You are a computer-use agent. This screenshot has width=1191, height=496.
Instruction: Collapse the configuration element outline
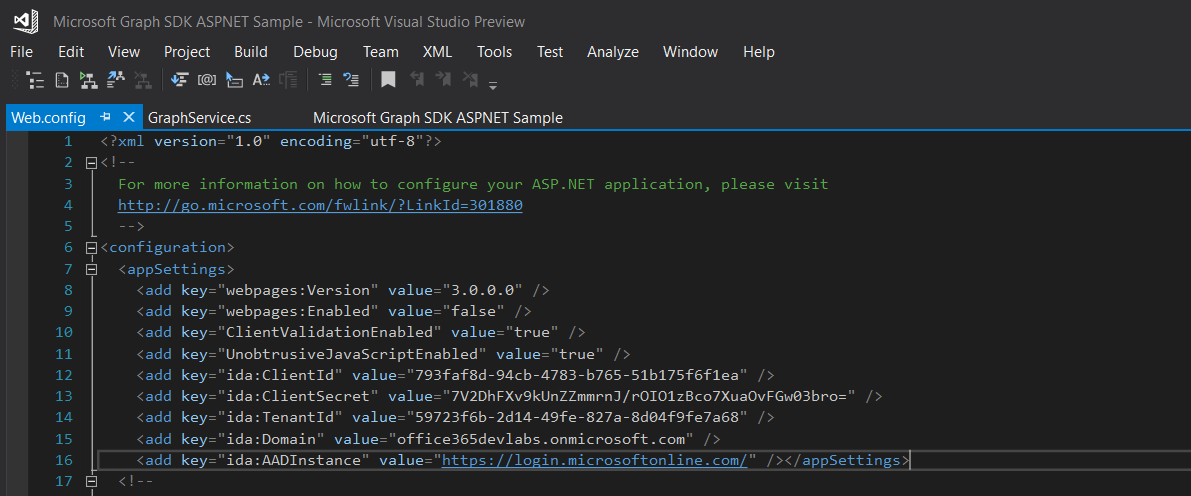(92, 247)
